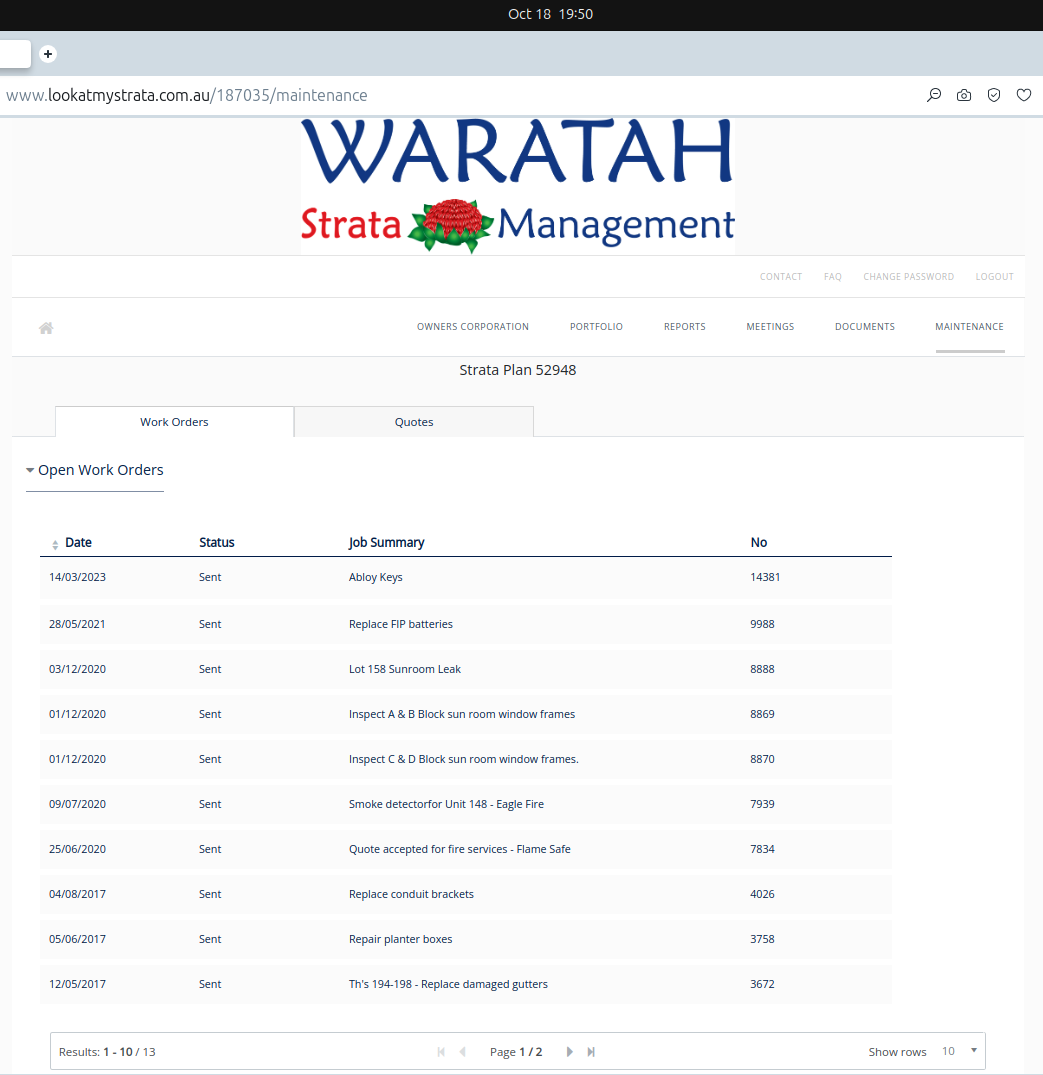
Task: Click the Page 1 / 2 indicator
Action: 516,1052
